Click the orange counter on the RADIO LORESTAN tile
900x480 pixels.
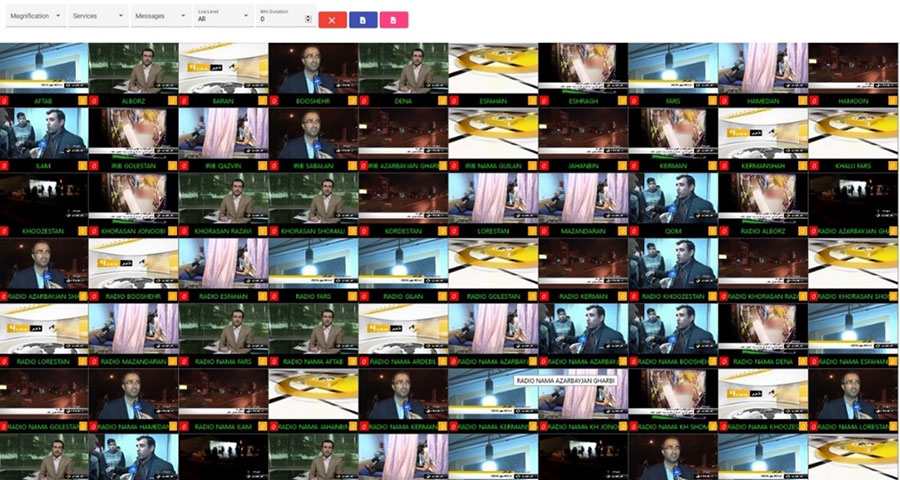(x=83, y=362)
